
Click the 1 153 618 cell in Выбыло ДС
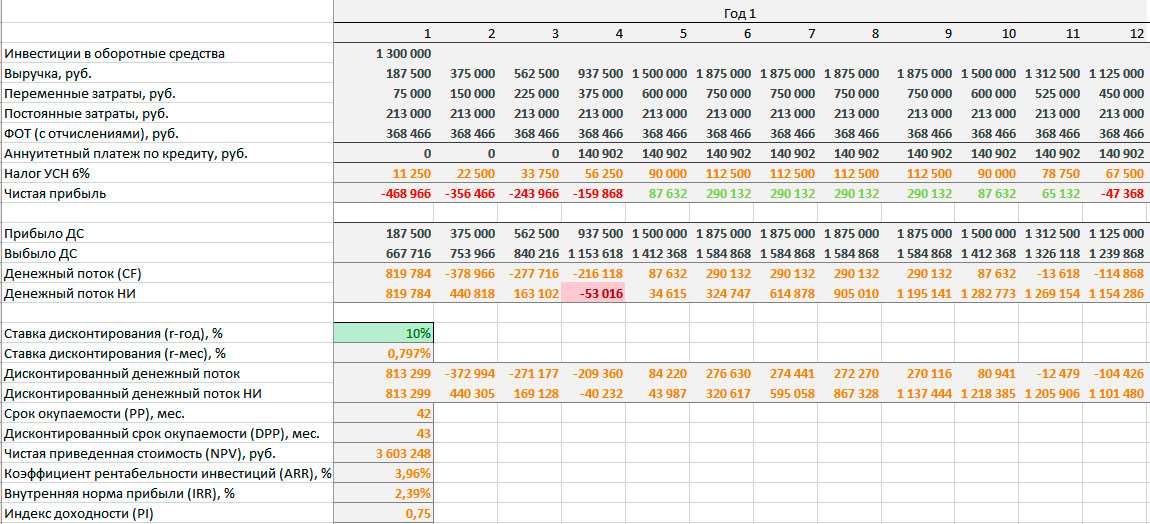click(x=593, y=253)
